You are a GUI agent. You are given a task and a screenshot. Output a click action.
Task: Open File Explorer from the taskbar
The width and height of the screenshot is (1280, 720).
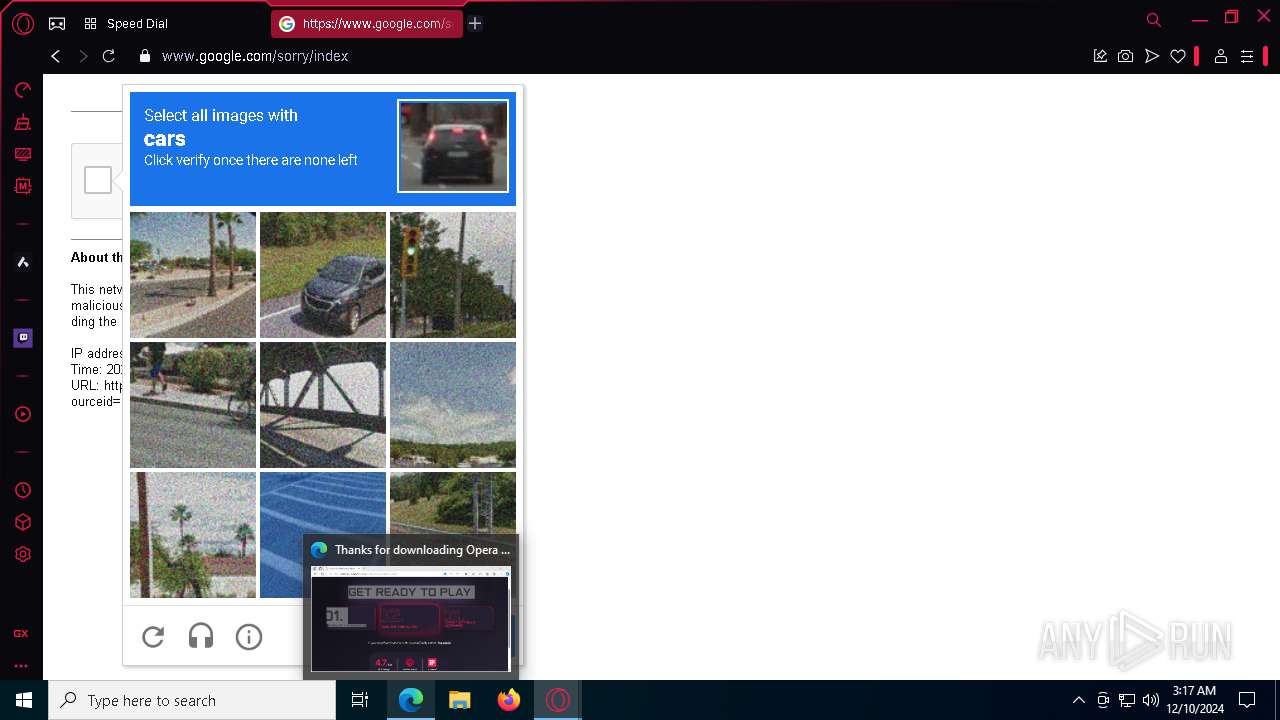click(x=460, y=700)
